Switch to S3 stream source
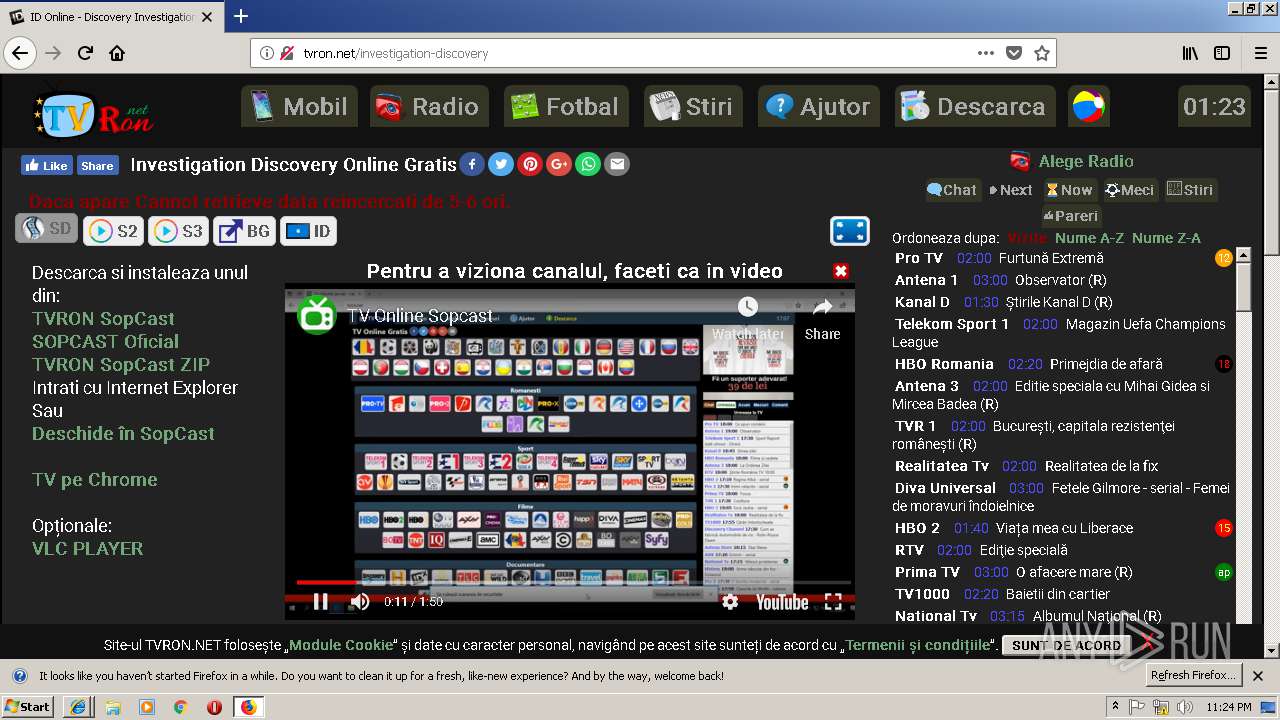 178,231
